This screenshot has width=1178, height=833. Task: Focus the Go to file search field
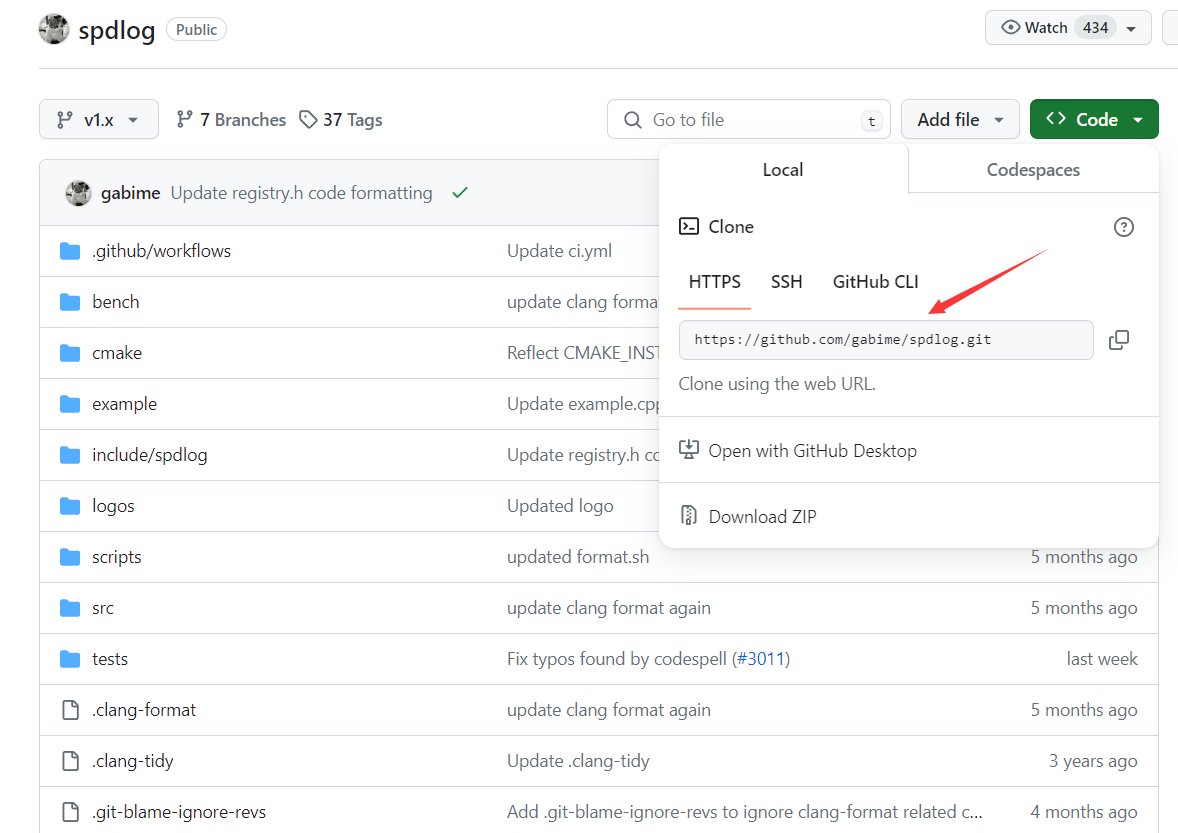click(x=748, y=119)
